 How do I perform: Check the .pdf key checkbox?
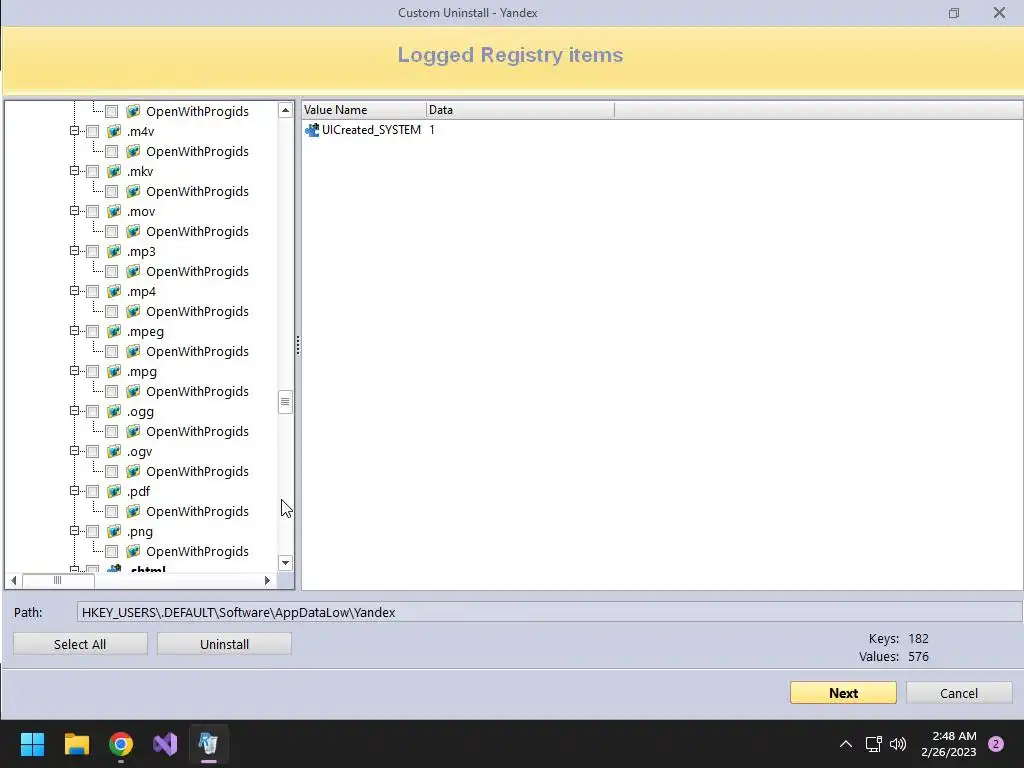coord(93,492)
